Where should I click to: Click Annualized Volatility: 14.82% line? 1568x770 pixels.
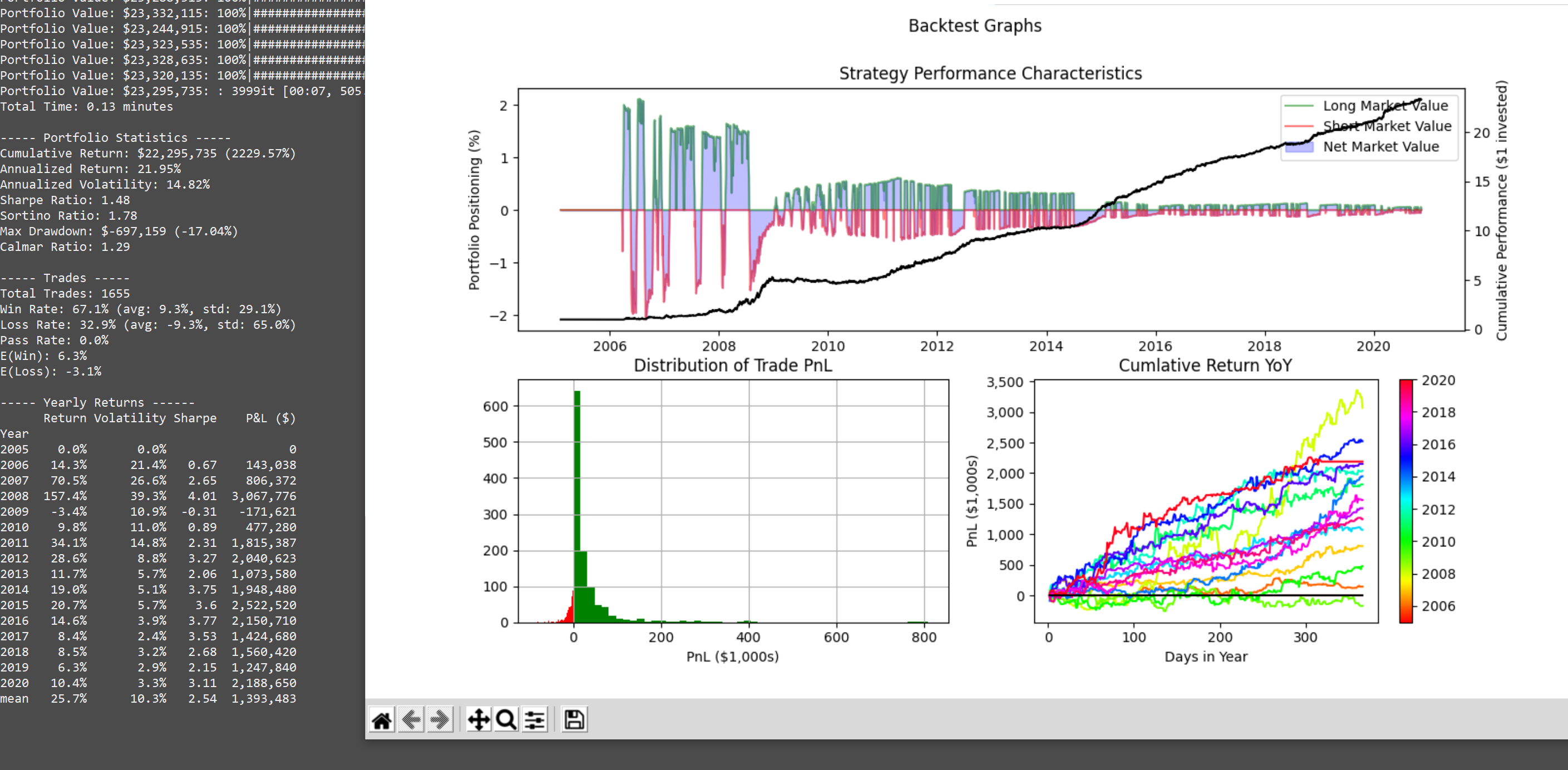click(x=105, y=184)
